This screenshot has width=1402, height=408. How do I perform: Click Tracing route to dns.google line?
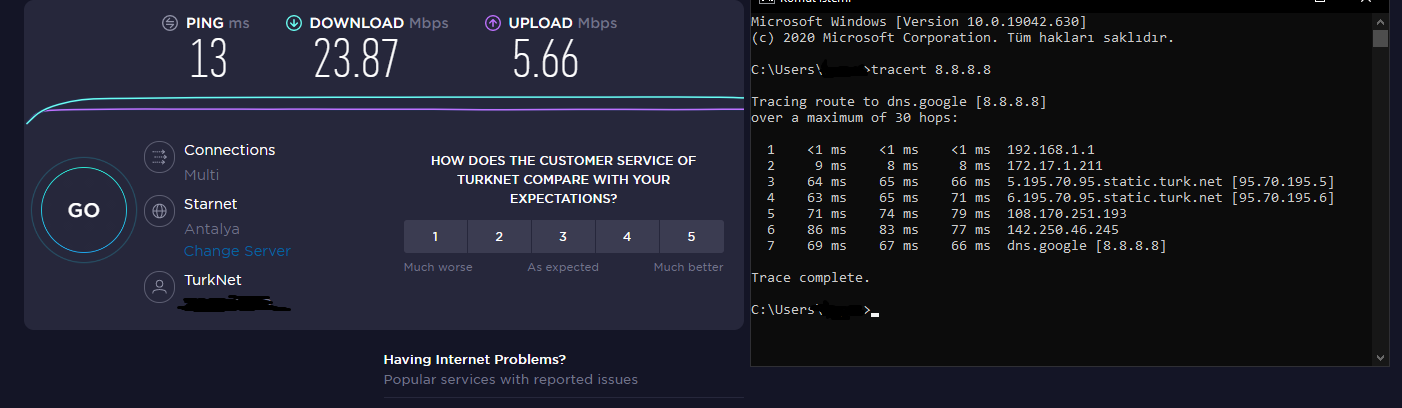point(899,101)
